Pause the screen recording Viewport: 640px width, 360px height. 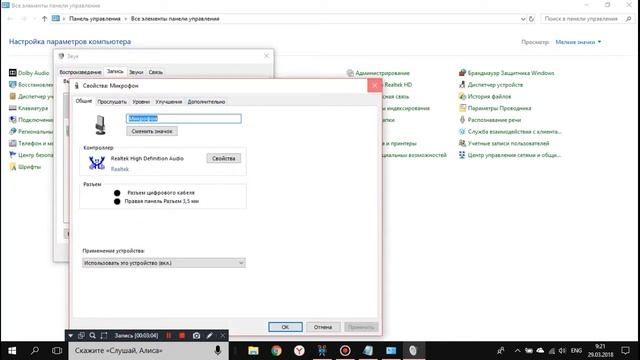168,336
